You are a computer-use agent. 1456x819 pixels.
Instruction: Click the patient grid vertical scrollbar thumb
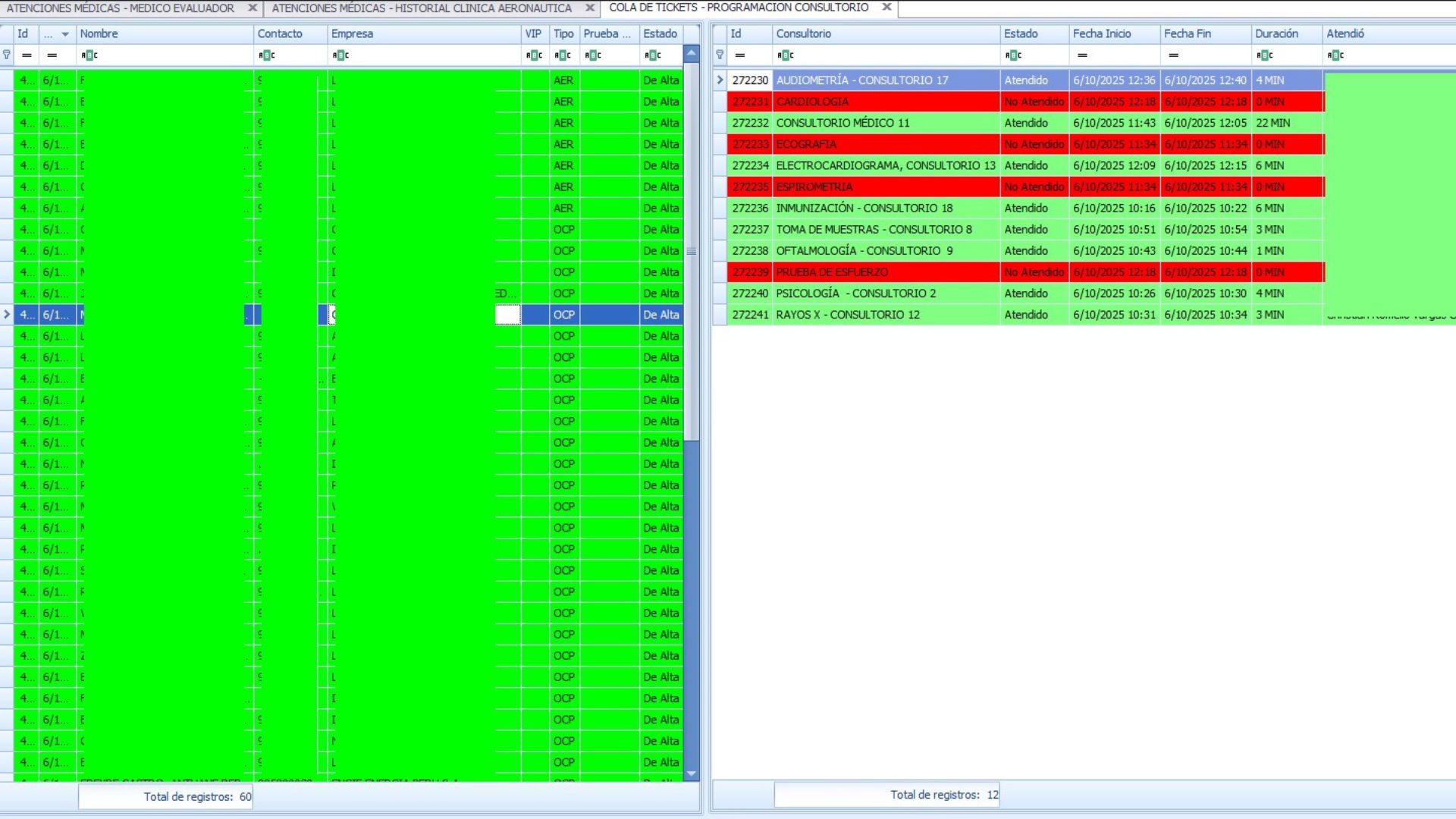691,251
